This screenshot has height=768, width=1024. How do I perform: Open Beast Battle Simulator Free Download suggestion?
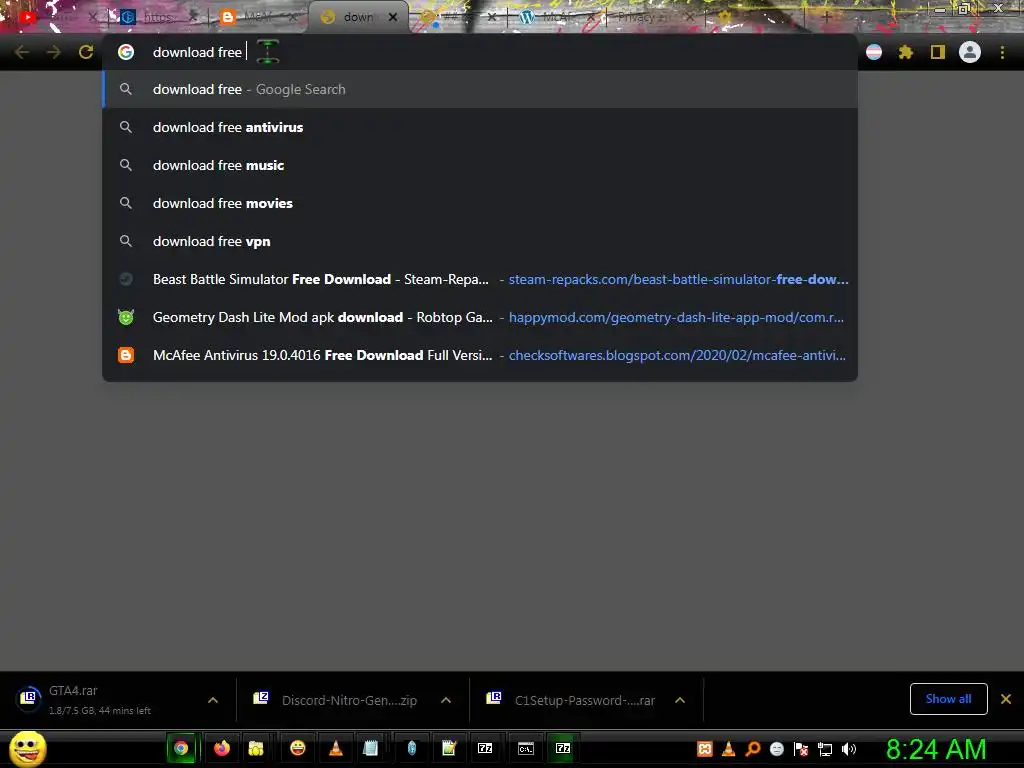click(480, 280)
